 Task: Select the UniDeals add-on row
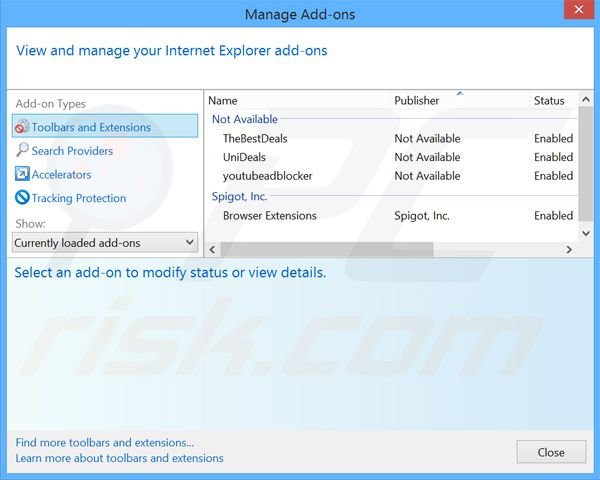pos(392,157)
